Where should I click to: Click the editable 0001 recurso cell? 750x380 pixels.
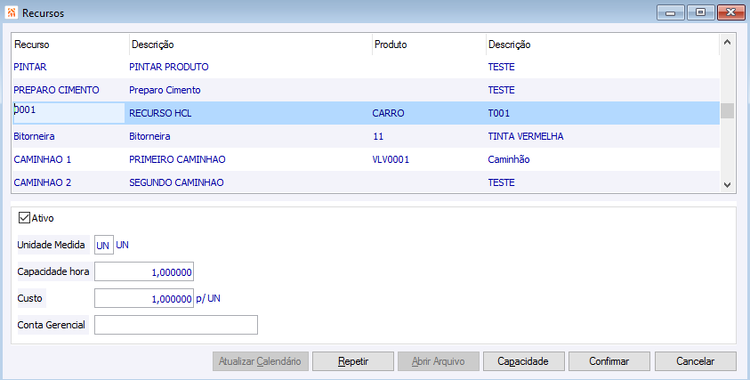69,113
